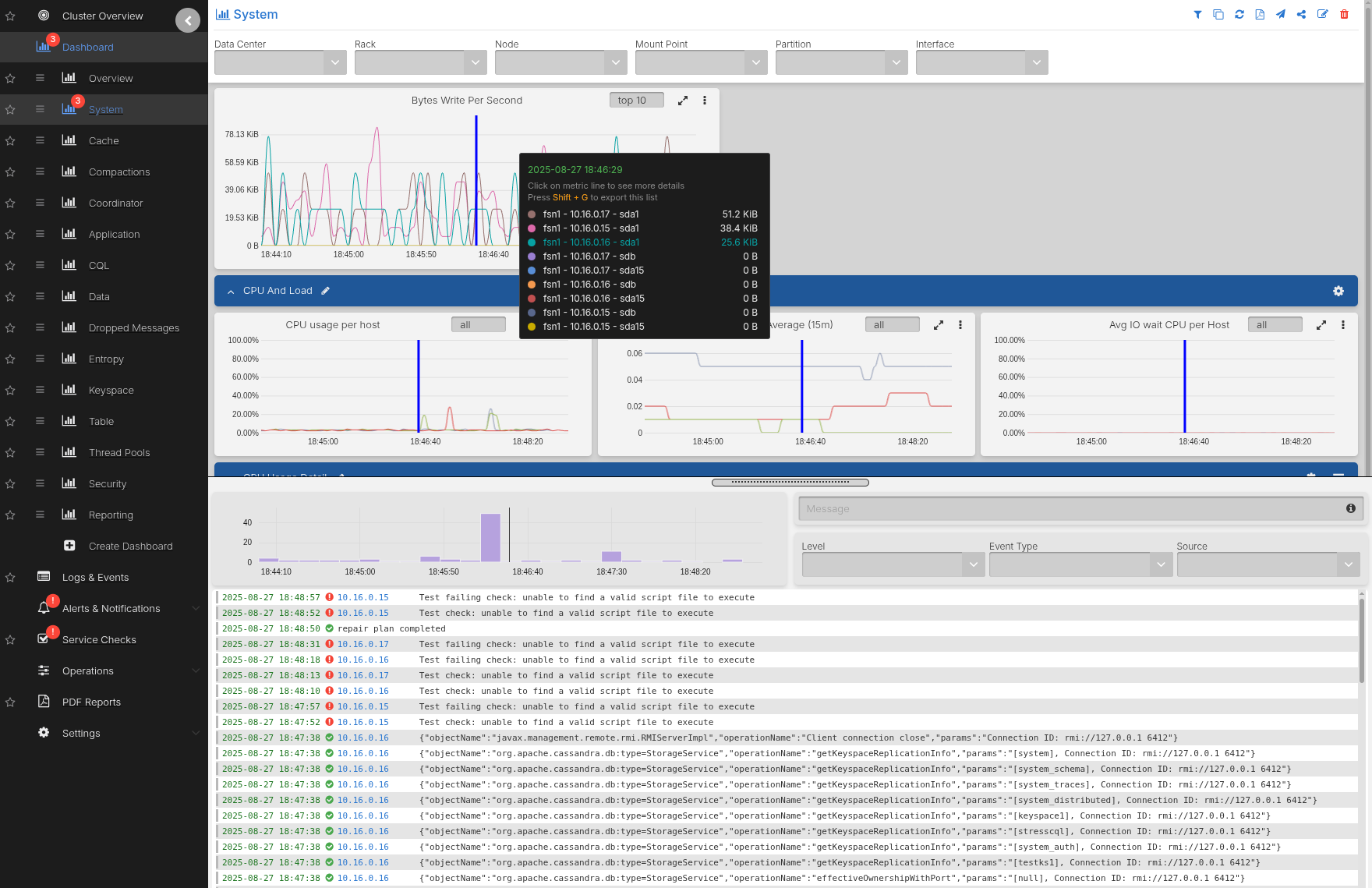The height and width of the screenshot is (888, 1372).
Task: Click Create Dashboard in the sidebar
Action: [130, 547]
